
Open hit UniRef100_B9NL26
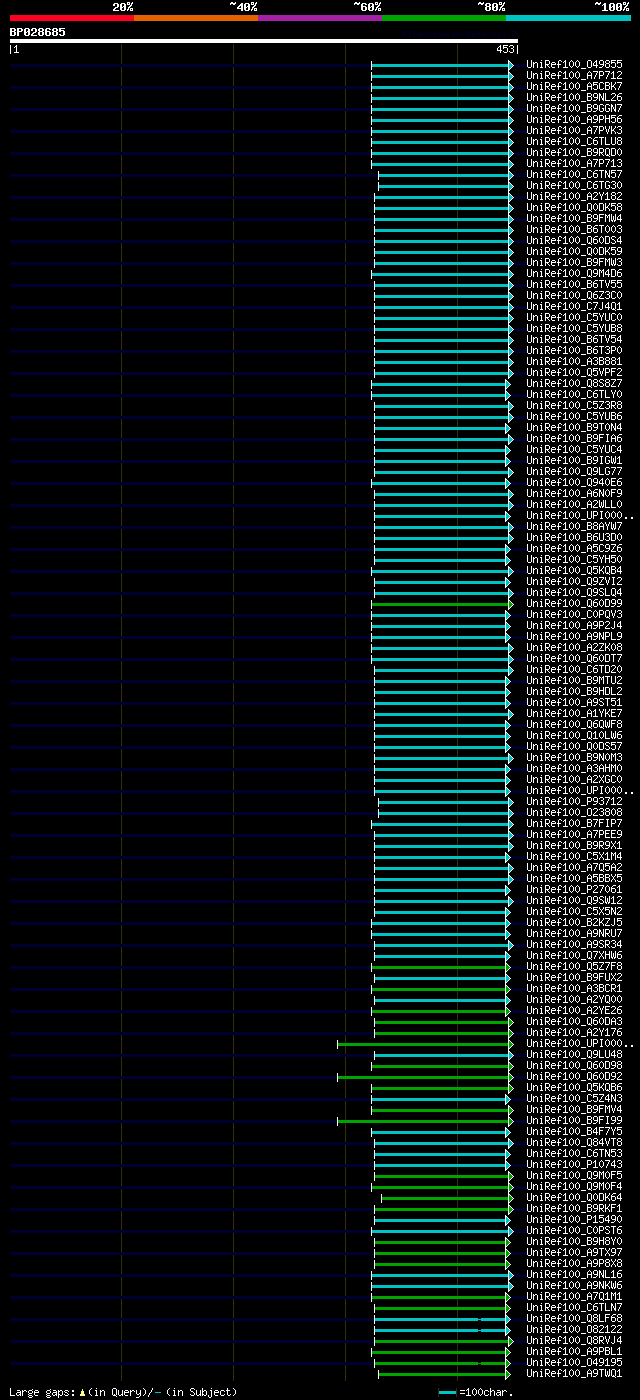pyautogui.click(x=574, y=97)
